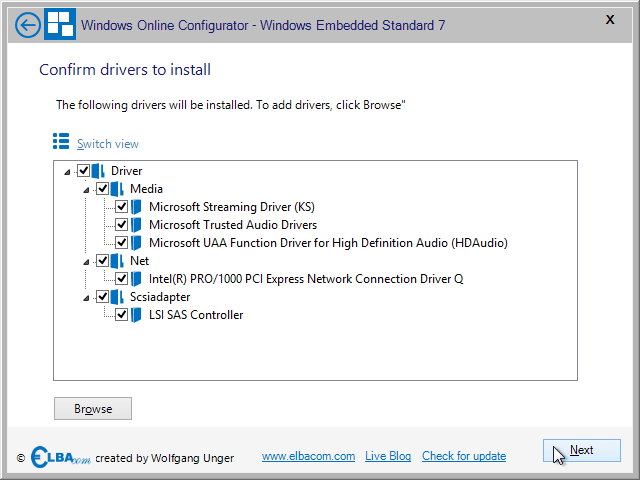Image resolution: width=640 pixels, height=480 pixels.
Task: Collapse the Net tree branch
Action: (x=86, y=262)
